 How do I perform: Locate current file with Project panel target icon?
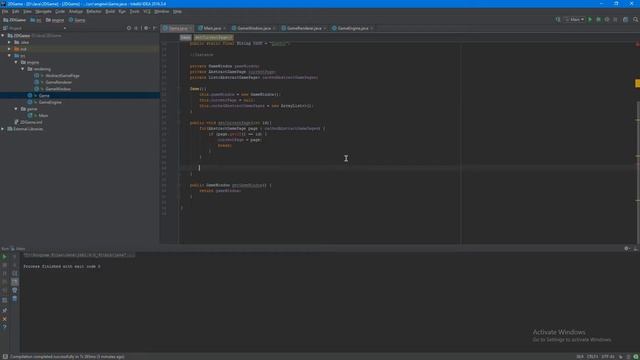(129, 28)
